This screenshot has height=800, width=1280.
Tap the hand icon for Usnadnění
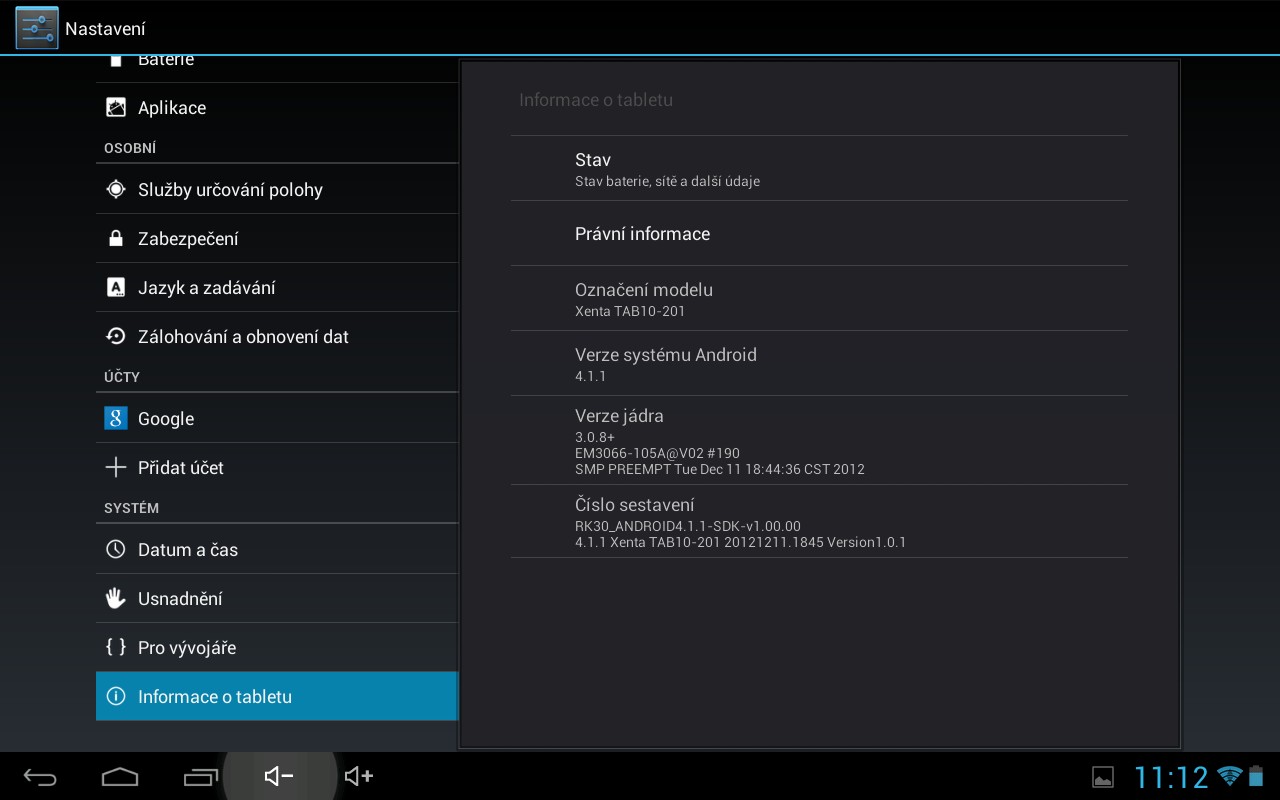116,598
